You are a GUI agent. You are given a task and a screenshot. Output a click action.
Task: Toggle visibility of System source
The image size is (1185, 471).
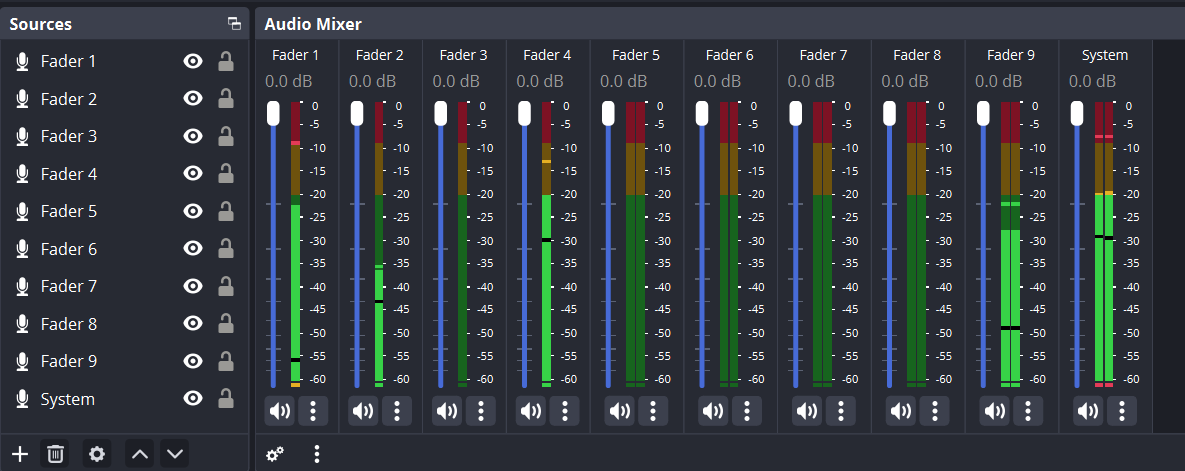click(193, 399)
